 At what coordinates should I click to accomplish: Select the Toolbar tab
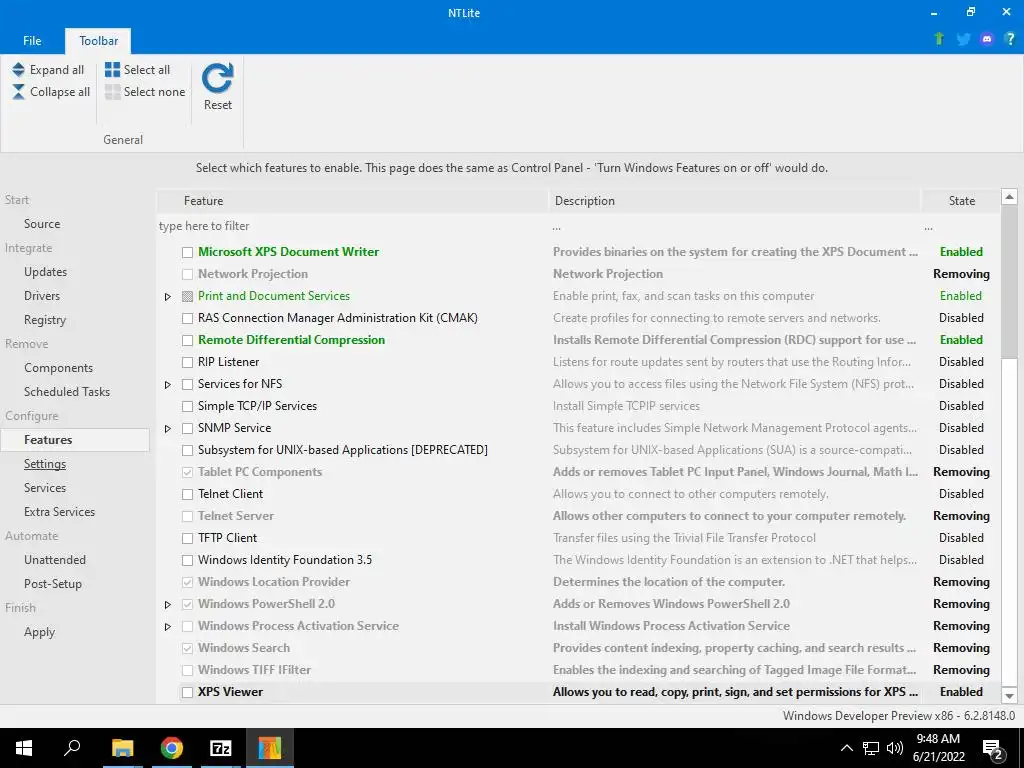tap(99, 40)
